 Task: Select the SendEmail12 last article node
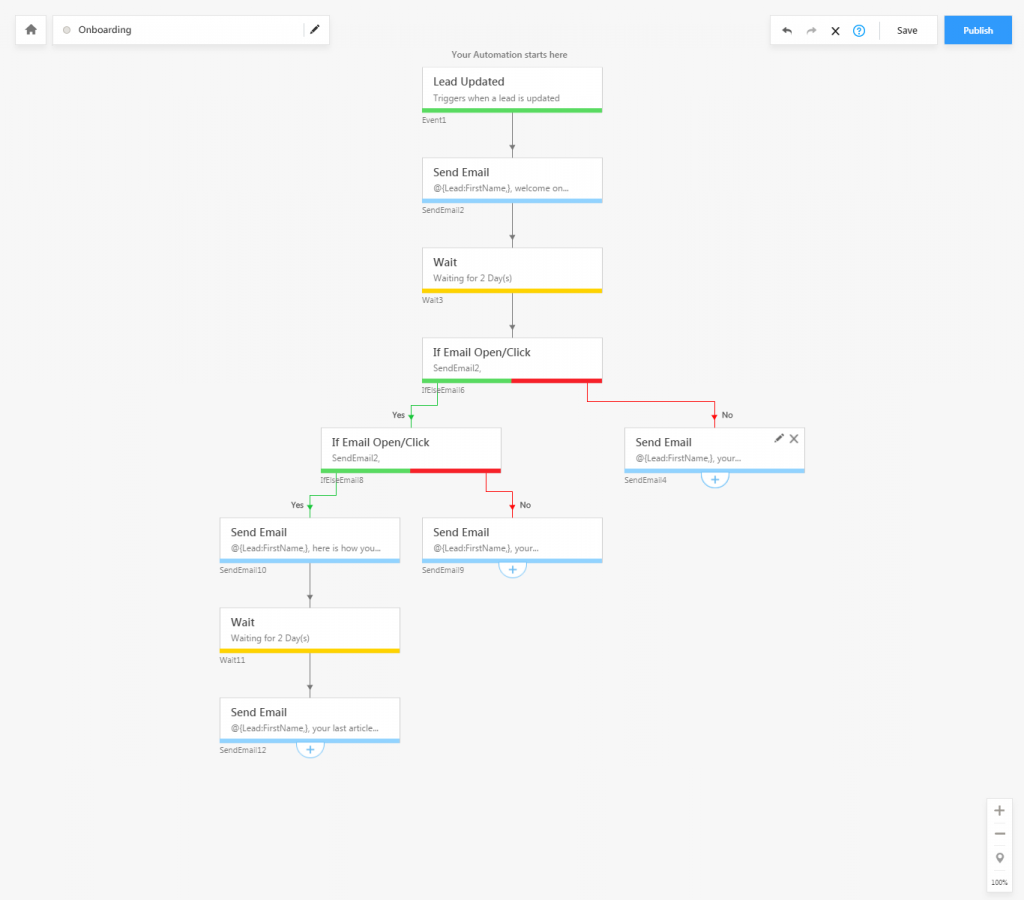(310, 721)
